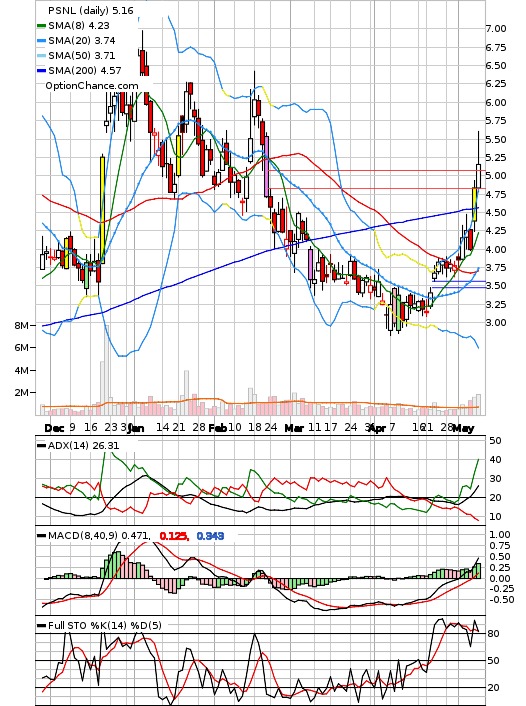Click the OptionChance.com watermark text
The width and height of the screenshot is (526, 706).
click(92, 86)
